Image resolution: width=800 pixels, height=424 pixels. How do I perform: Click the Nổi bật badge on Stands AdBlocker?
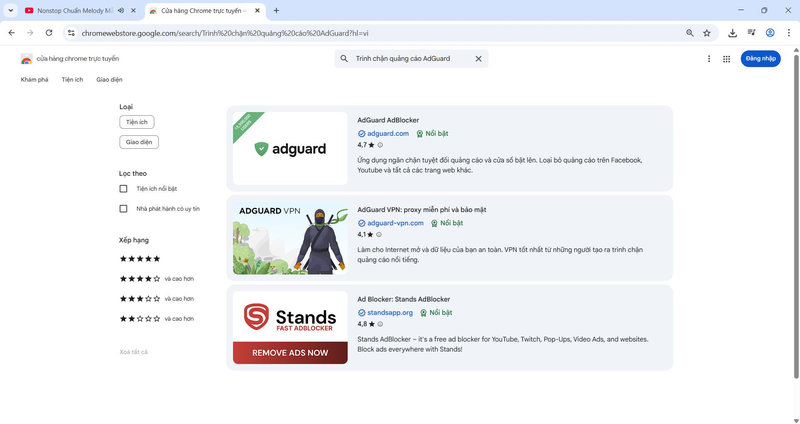click(x=436, y=313)
